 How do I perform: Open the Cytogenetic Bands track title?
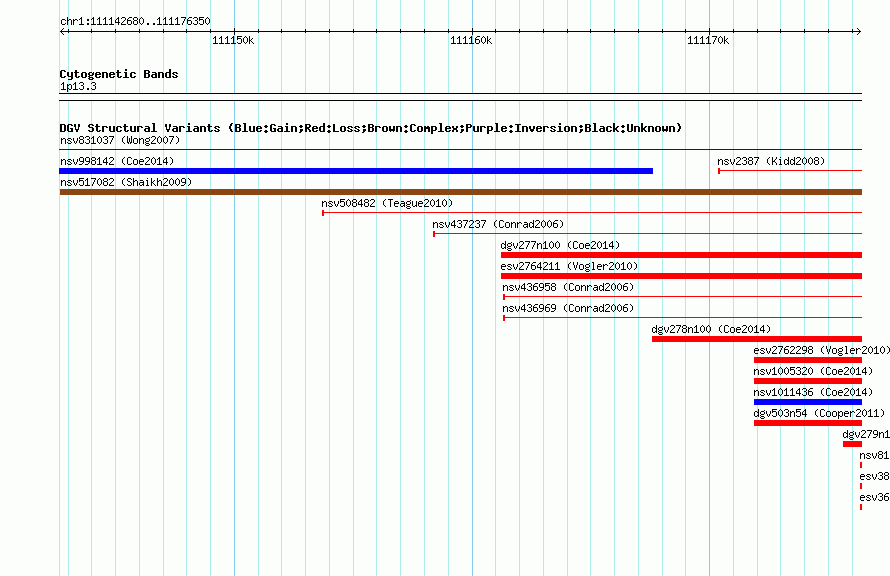coord(119,74)
